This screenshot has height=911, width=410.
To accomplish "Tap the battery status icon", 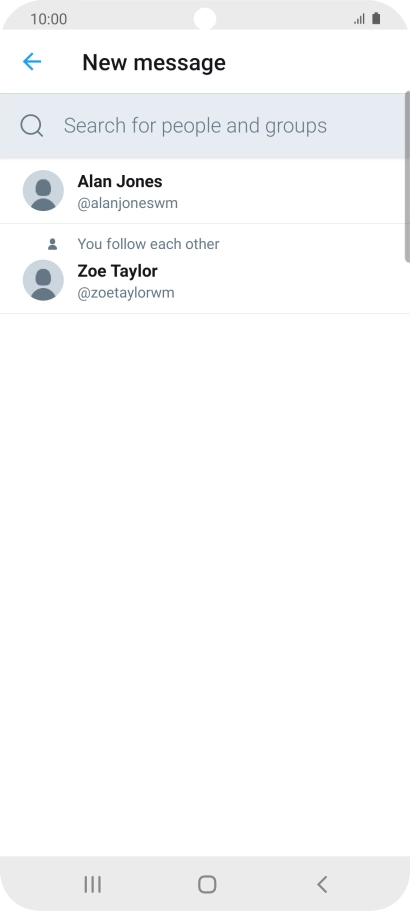I will (376, 19).
